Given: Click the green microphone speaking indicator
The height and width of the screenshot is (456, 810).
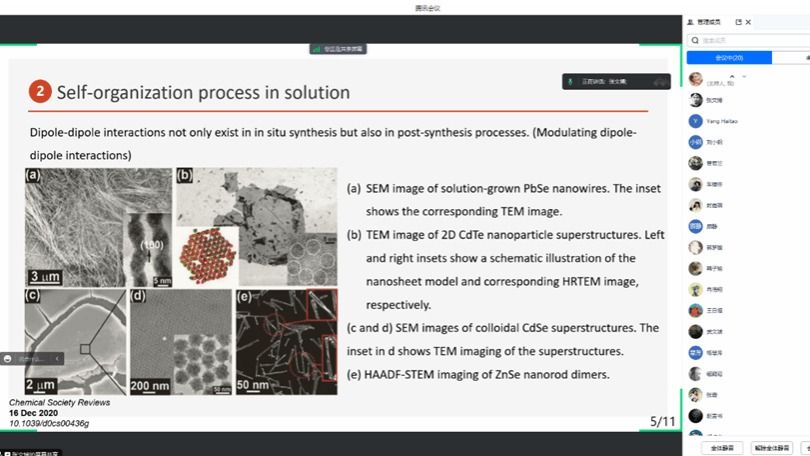Looking at the screenshot, I should 569,81.
